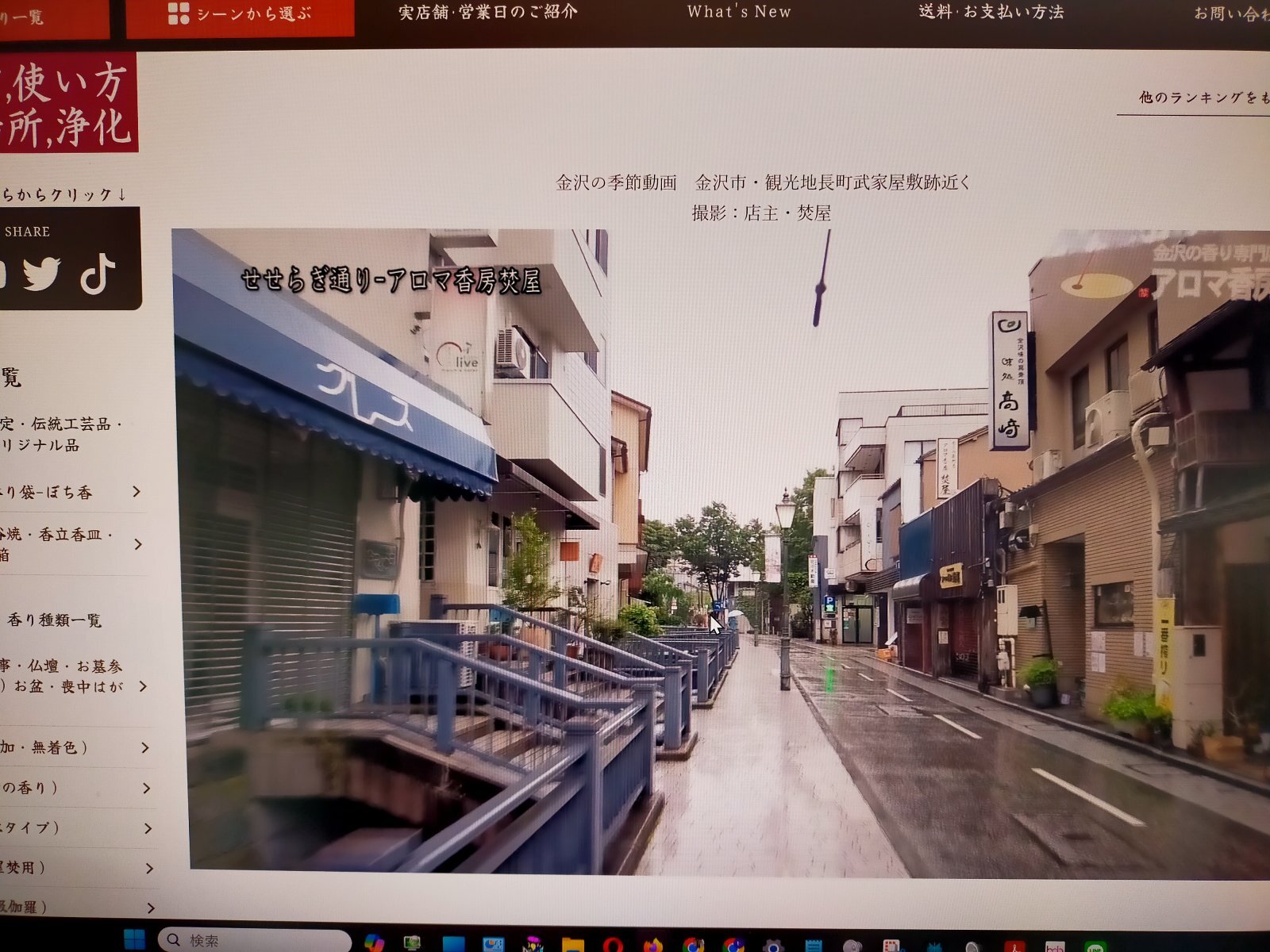1270x952 pixels.
Task: Expand the 無着色 category chevron
Action: [145, 747]
